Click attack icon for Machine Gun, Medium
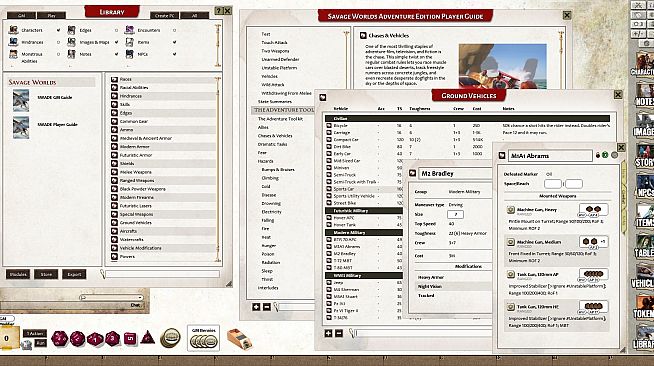Image resolution: width=654 pixels, height=366 pixels. point(511,242)
